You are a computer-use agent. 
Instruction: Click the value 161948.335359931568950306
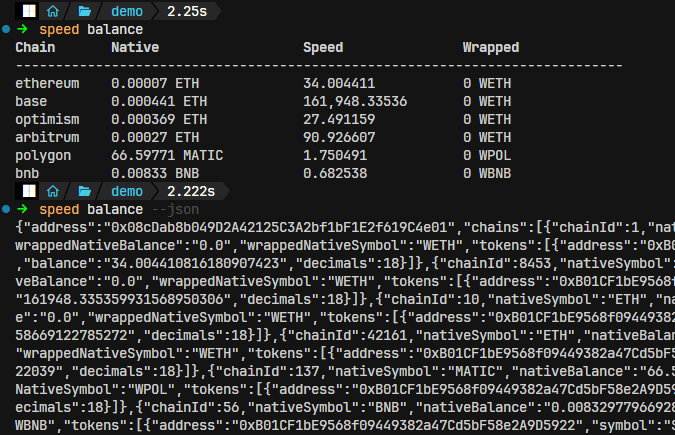pyautogui.click(x=123, y=299)
